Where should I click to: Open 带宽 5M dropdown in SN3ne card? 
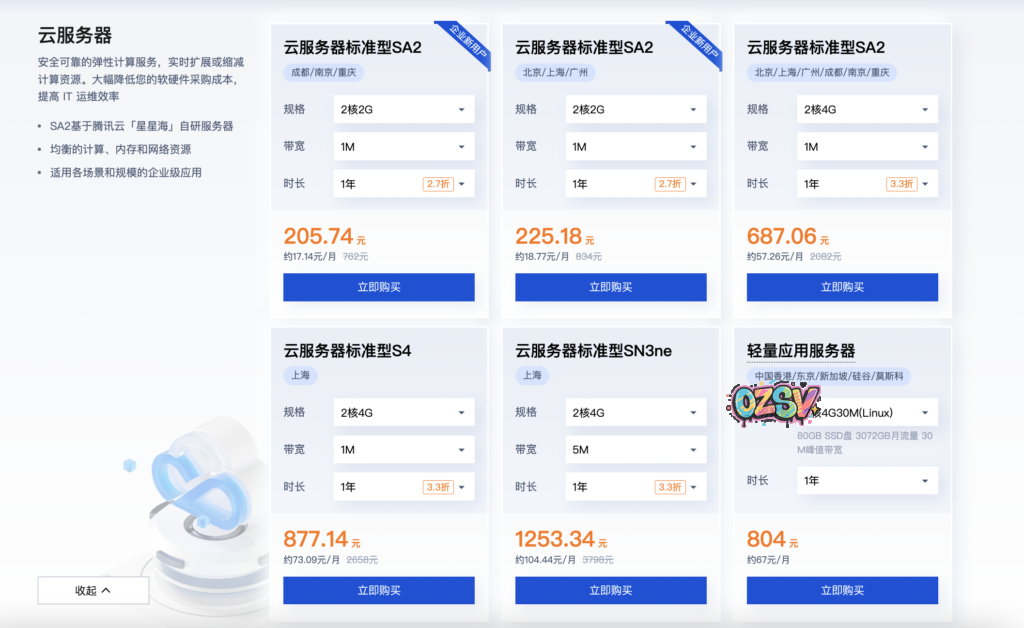pos(635,450)
